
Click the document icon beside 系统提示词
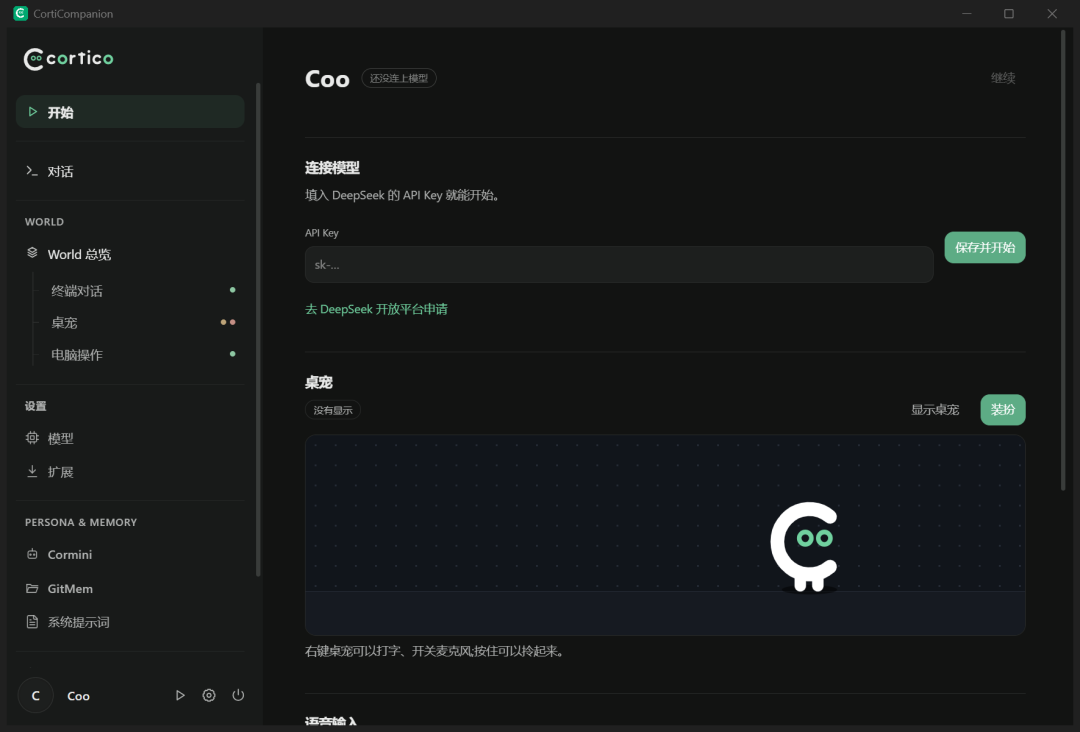32,622
